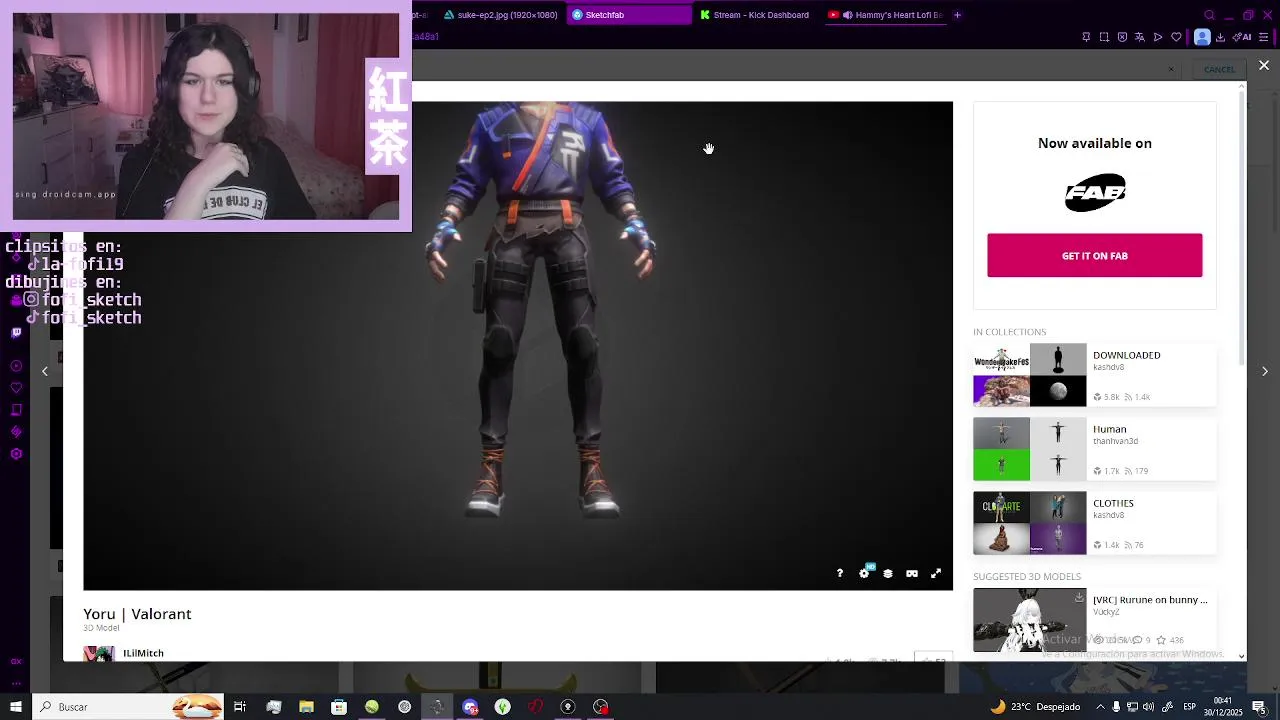Open the 3D viewer settings gear
The image size is (1280, 720).
[864, 573]
